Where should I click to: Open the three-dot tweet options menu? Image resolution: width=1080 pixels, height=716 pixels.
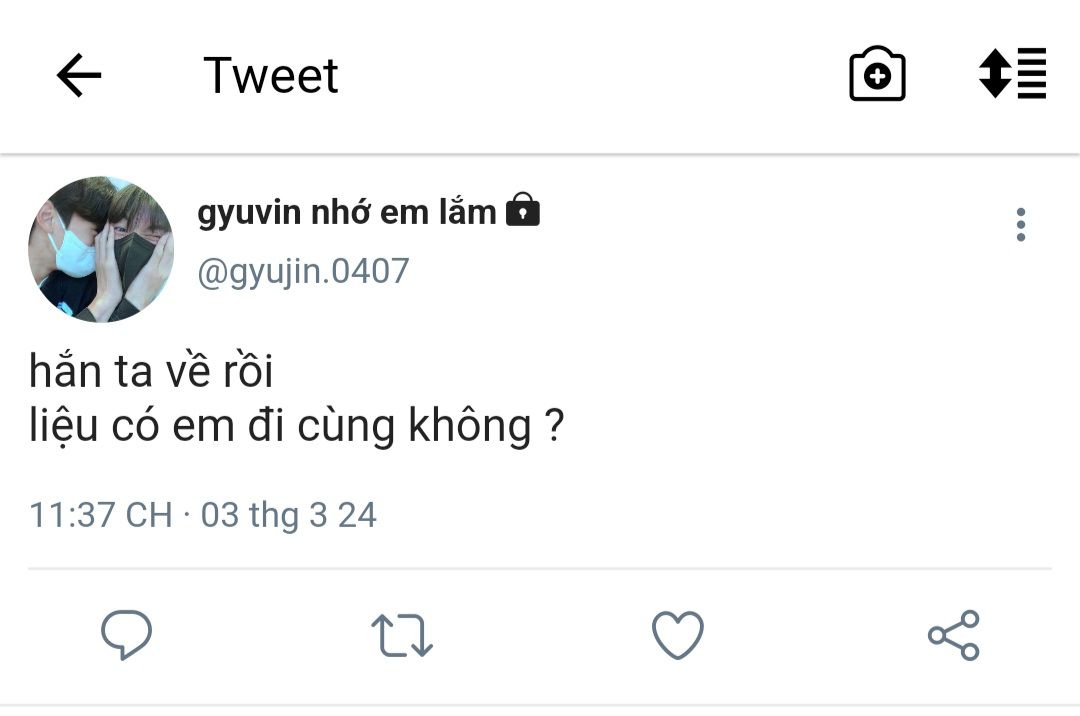(x=1021, y=224)
